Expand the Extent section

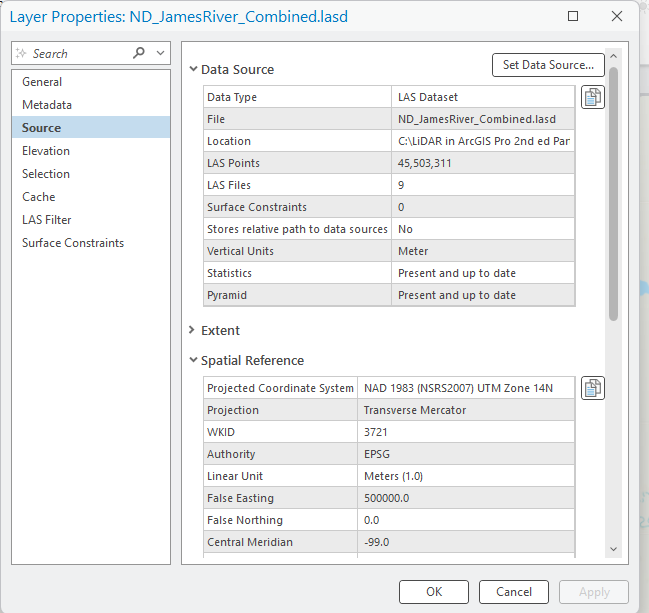point(192,330)
